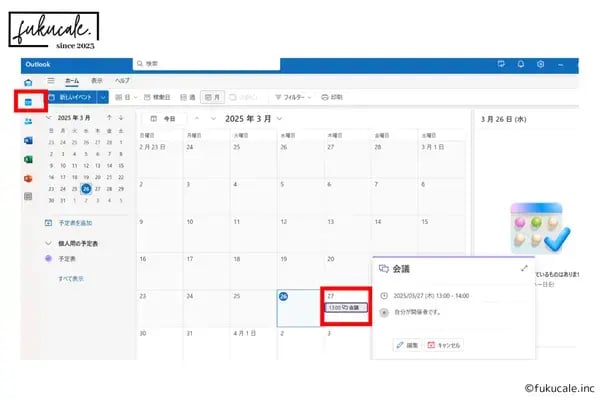Click the Cancel (キャンセル) button in popup
This screenshot has height=400, width=600.
pos(444,345)
